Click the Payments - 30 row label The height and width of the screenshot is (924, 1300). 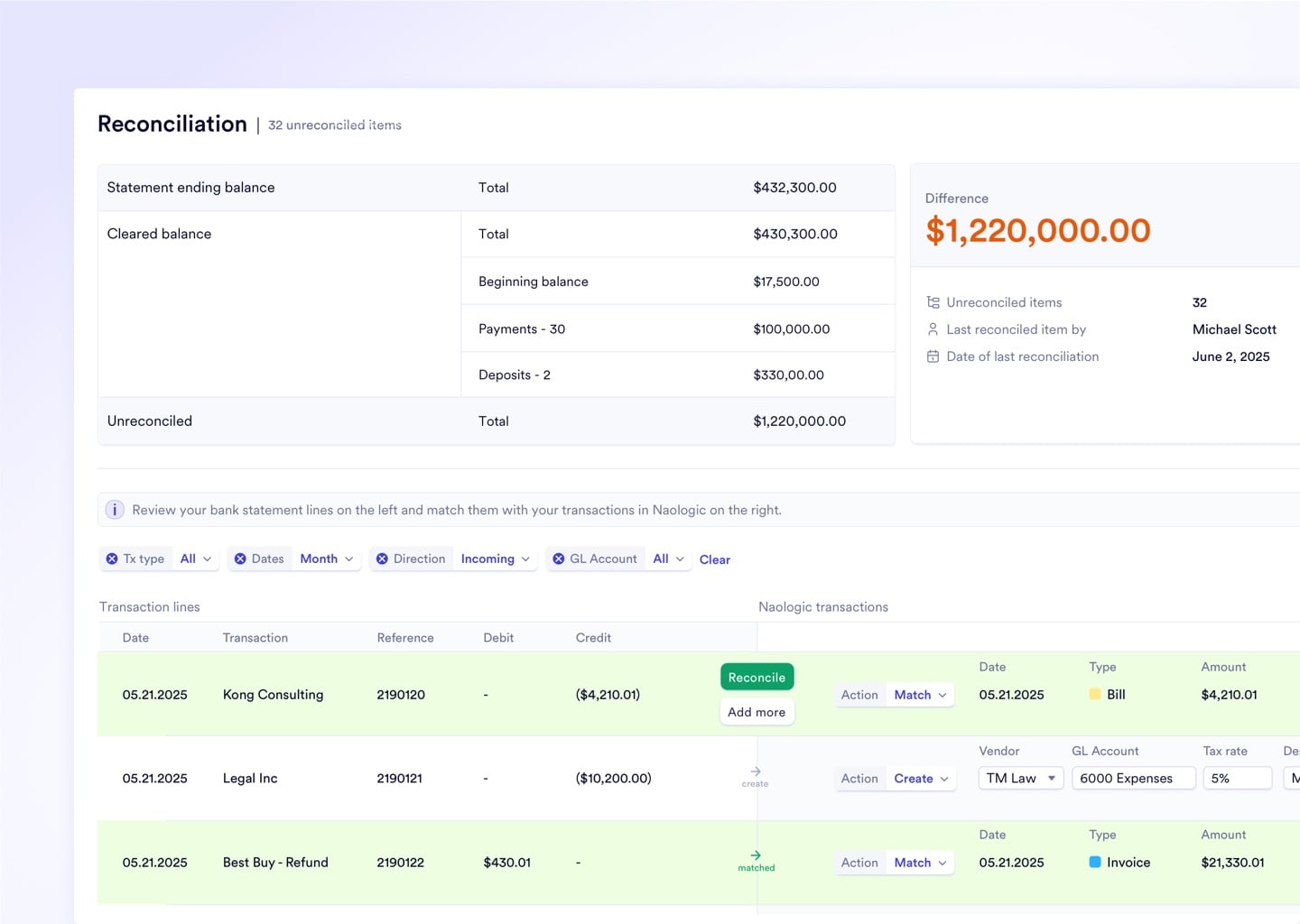(x=522, y=329)
